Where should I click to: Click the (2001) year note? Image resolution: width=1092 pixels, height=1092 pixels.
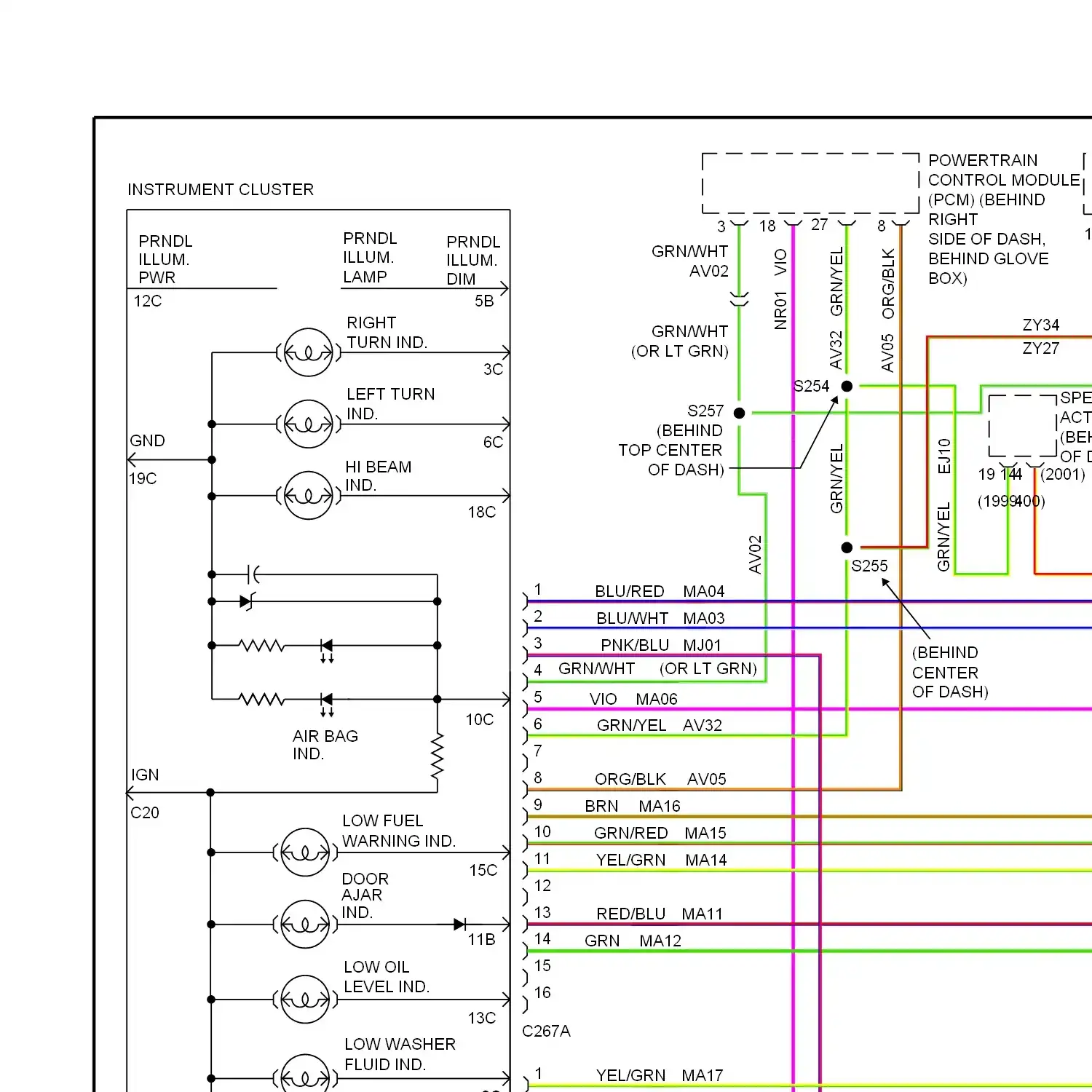[x=1063, y=475]
